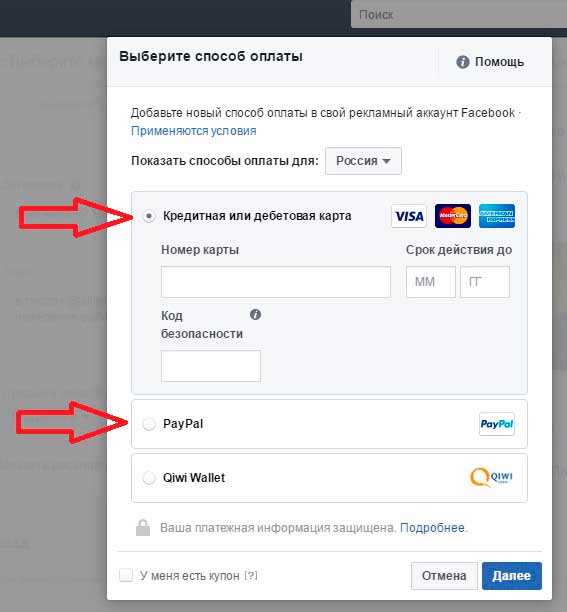Image resolution: width=567 pixels, height=612 pixels.
Task: Cancel with the Отмена button
Action: [444, 576]
